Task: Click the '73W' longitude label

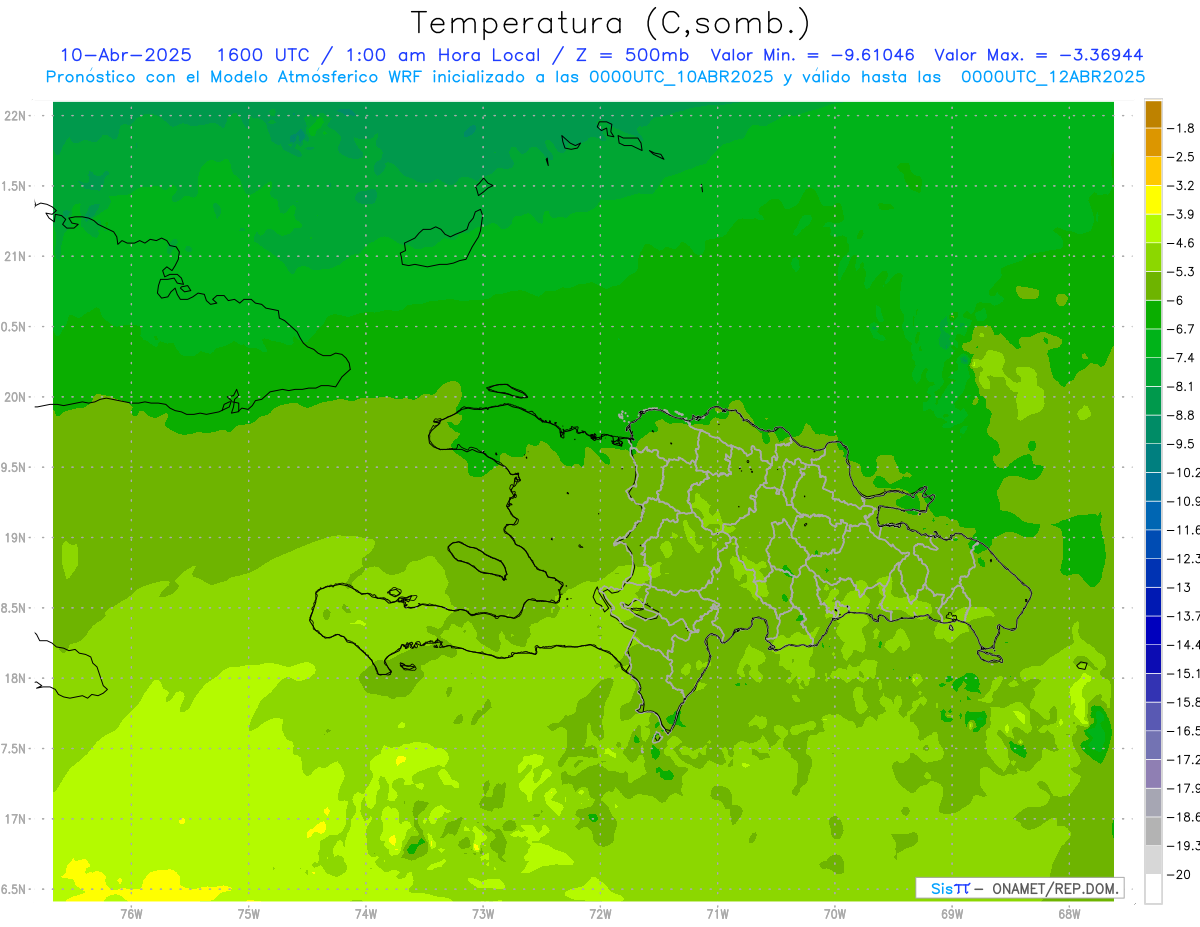Action: point(483,914)
